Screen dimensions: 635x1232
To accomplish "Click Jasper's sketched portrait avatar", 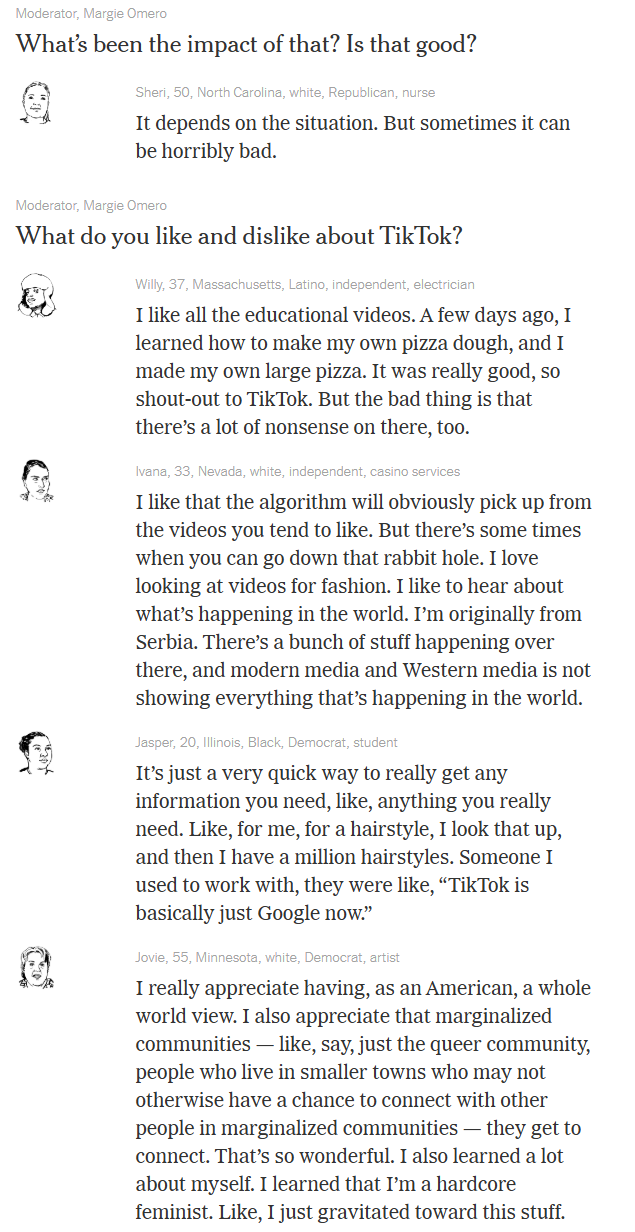I will (x=36, y=752).
